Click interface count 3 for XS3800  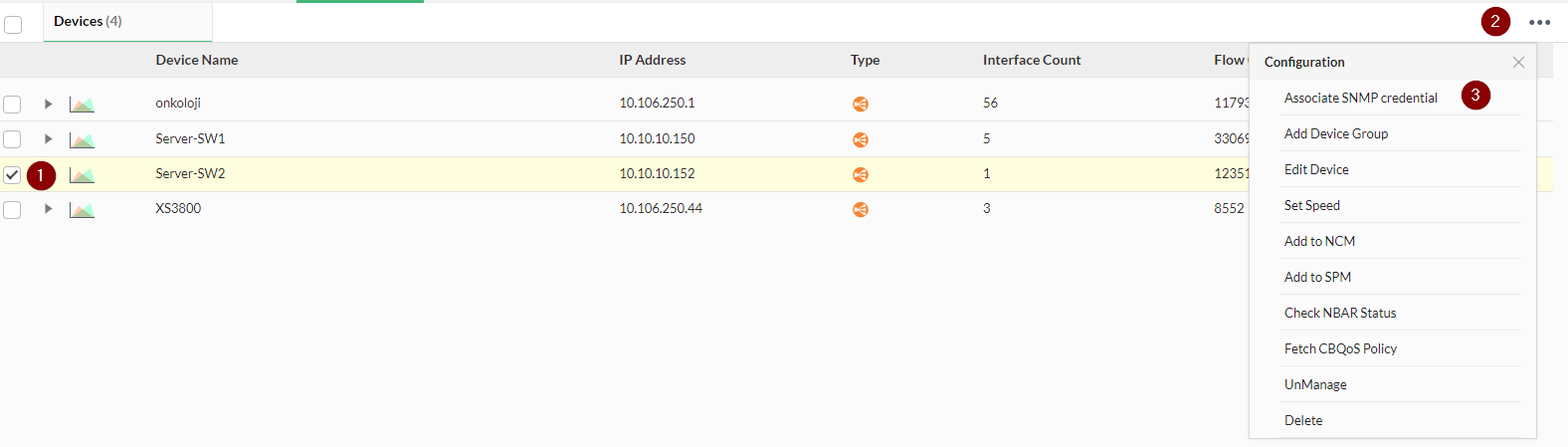[987, 208]
